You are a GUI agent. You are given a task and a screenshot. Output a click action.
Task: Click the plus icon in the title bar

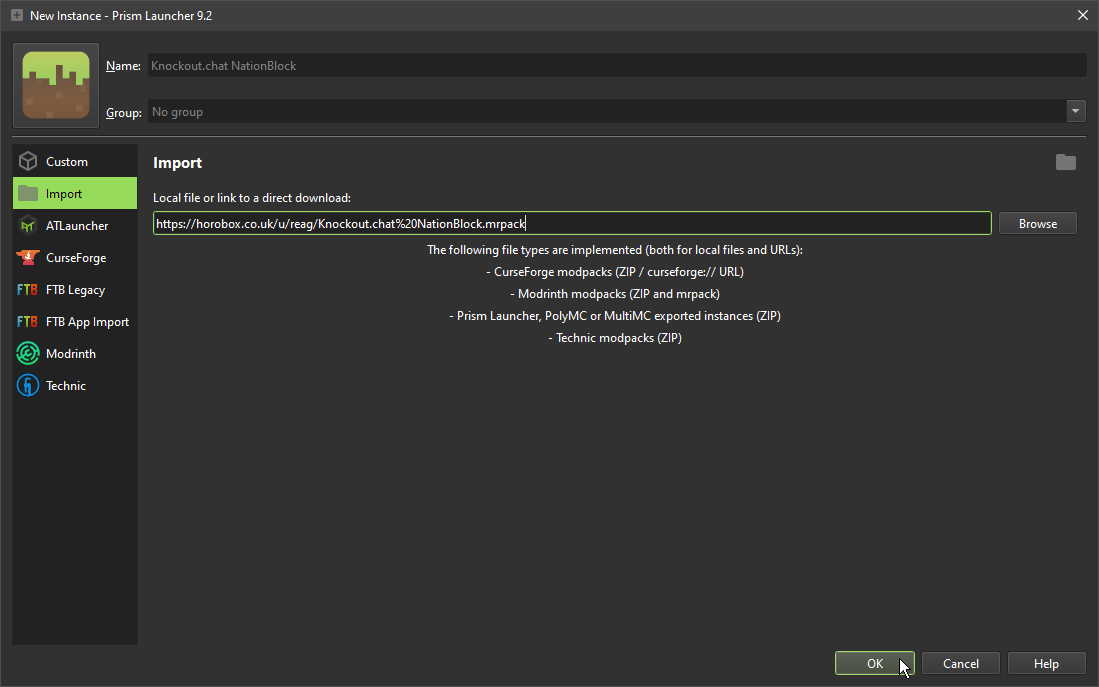click(x=17, y=15)
